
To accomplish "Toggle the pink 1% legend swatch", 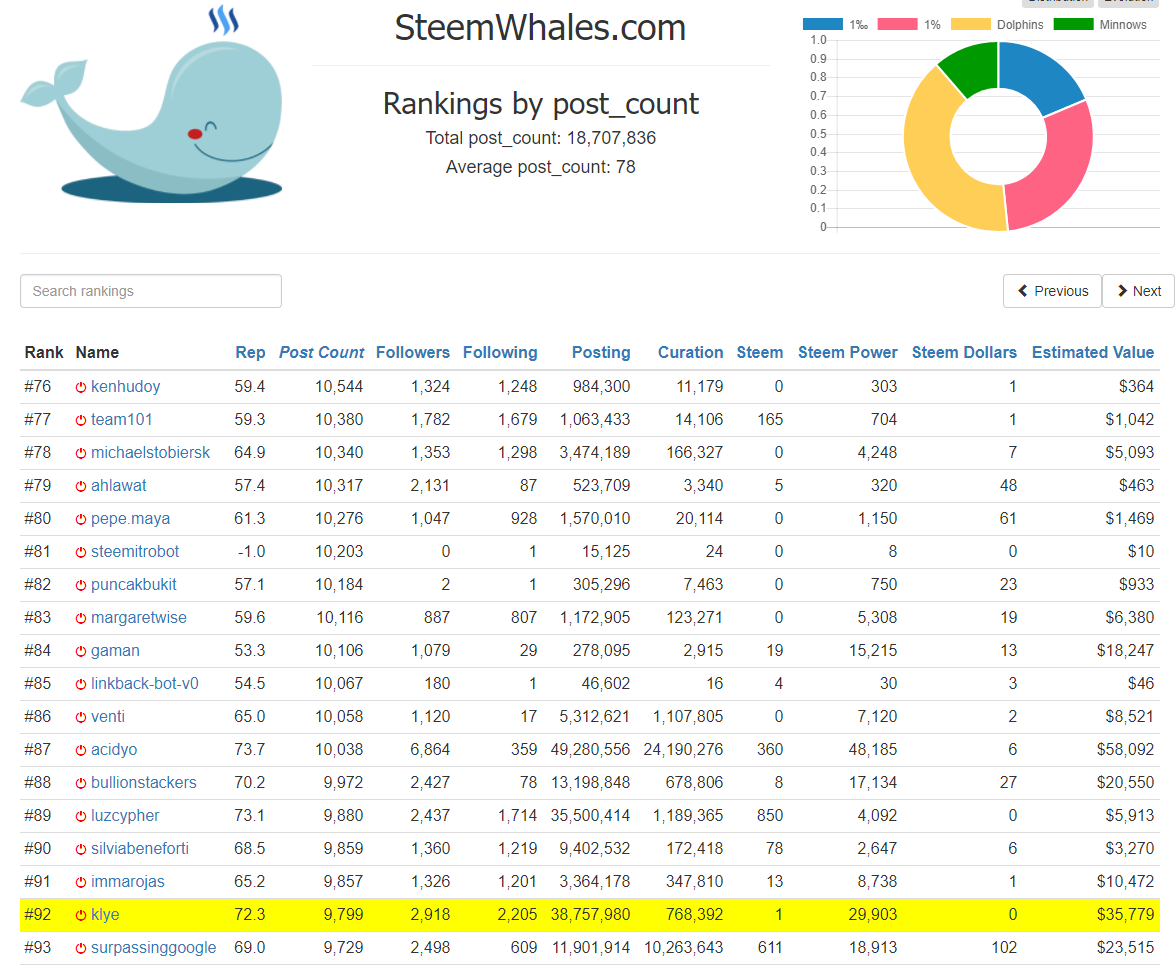I will tap(897, 24).
